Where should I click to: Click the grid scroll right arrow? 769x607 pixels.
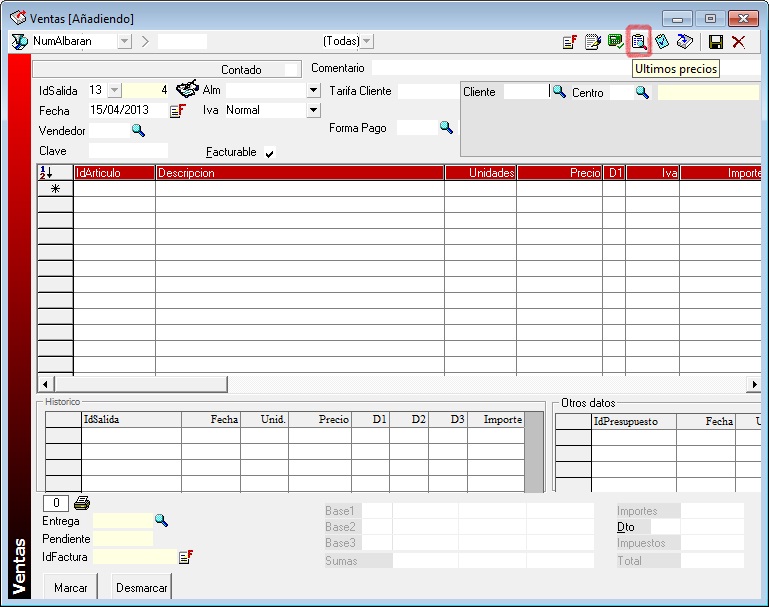point(754,384)
